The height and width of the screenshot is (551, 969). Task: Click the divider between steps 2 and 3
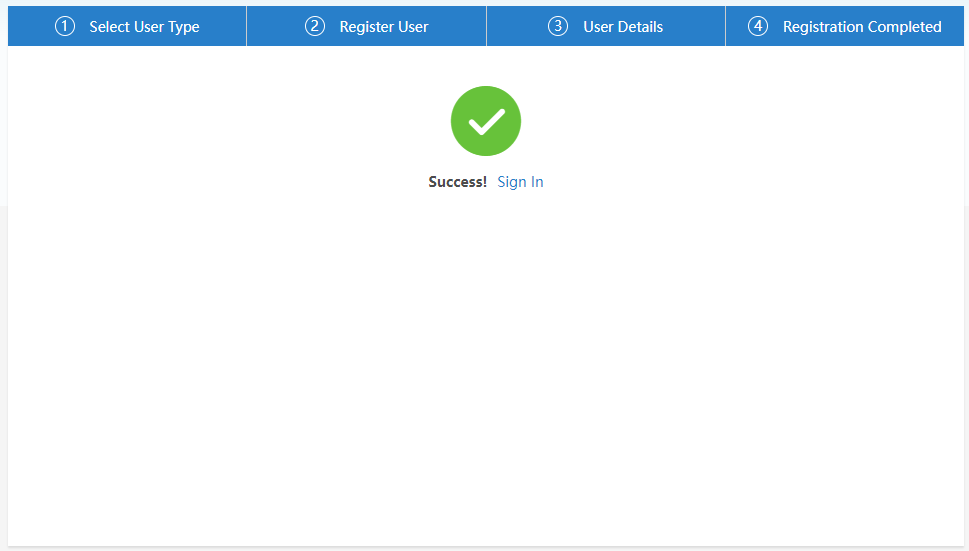pyautogui.click(x=486, y=26)
